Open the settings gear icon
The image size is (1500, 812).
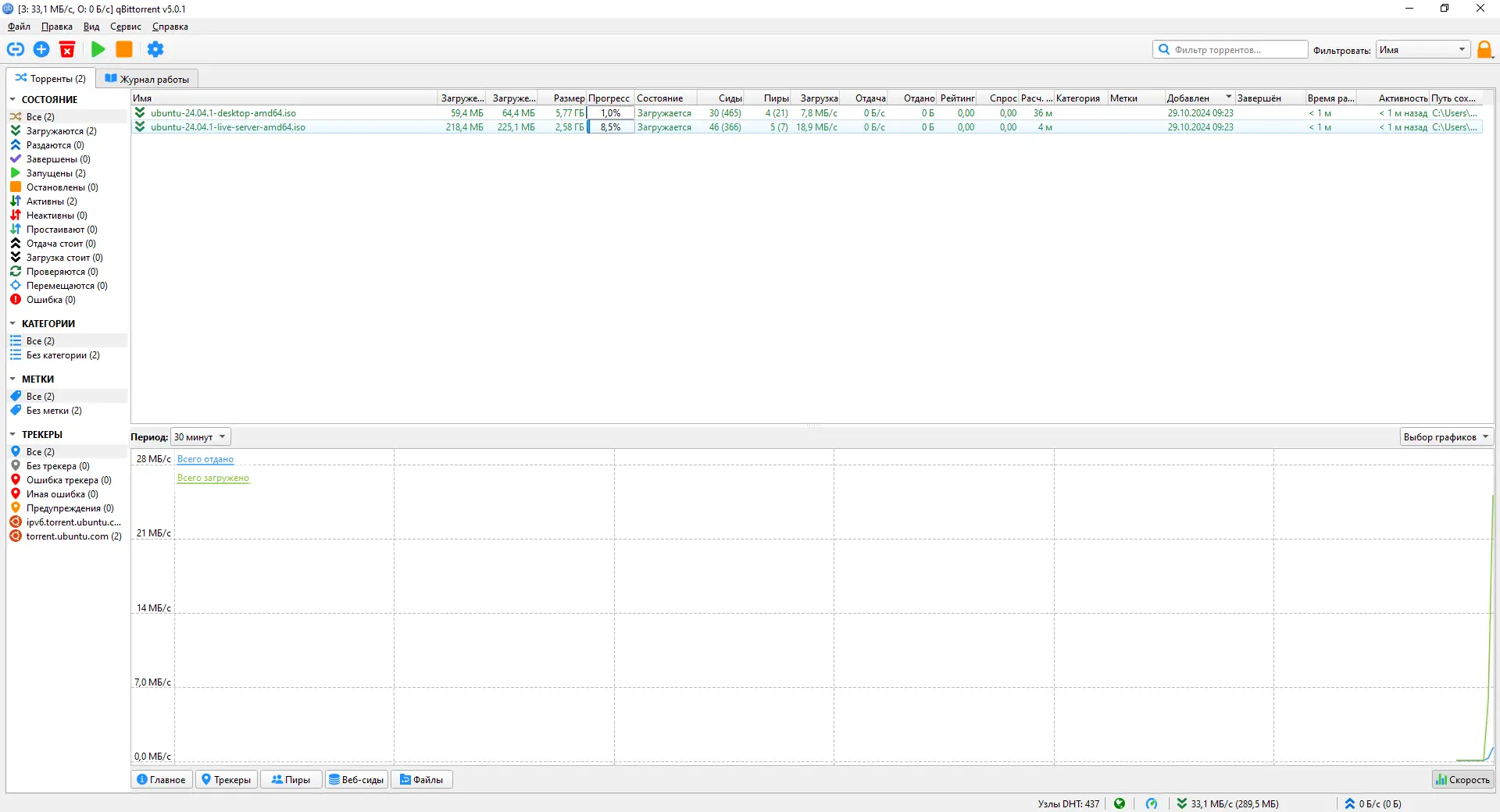point(155,49)
